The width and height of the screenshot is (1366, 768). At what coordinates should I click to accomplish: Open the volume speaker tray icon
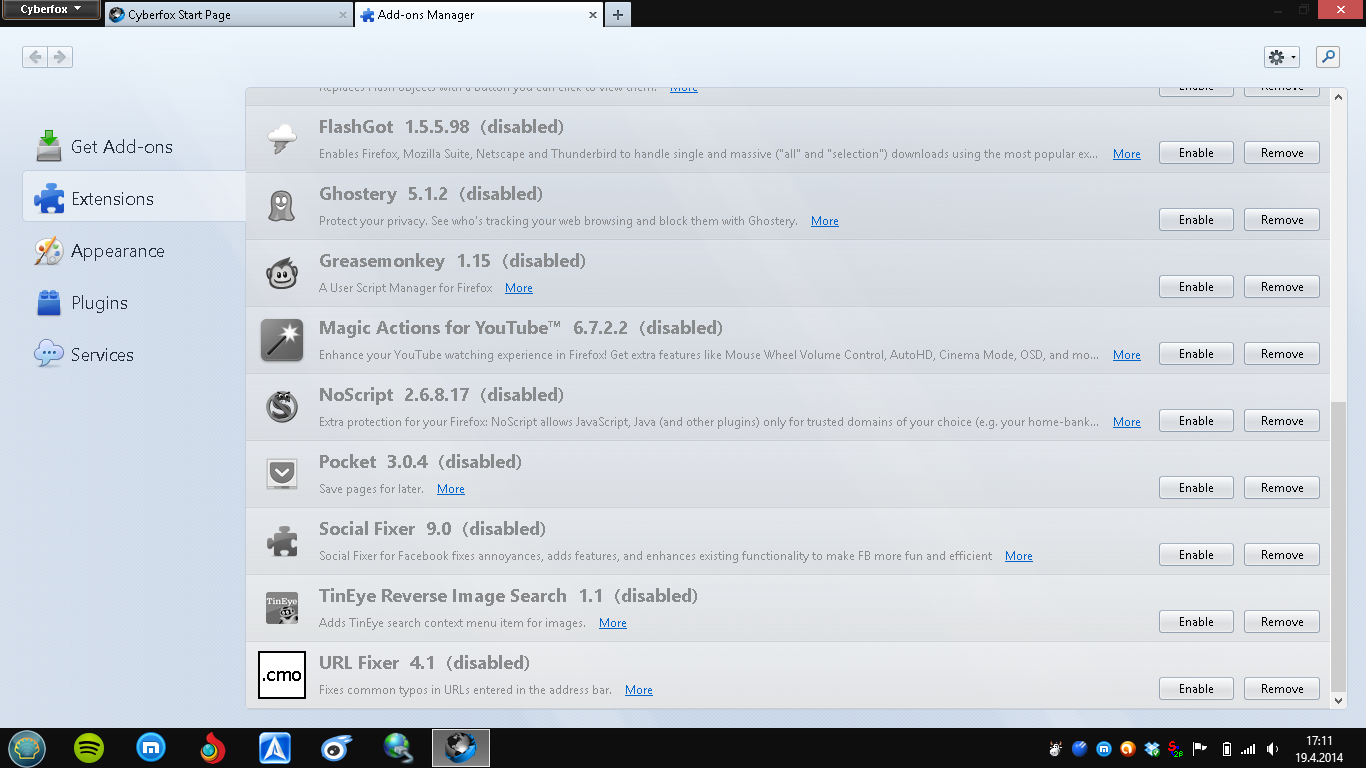pyautogui.click(x=1272, y=748)
